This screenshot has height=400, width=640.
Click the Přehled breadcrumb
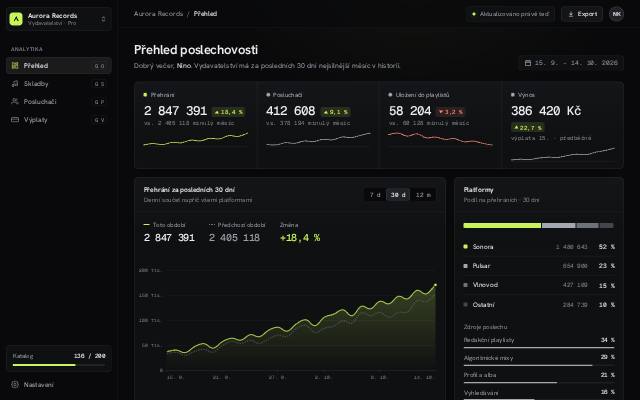click(205, 13)
